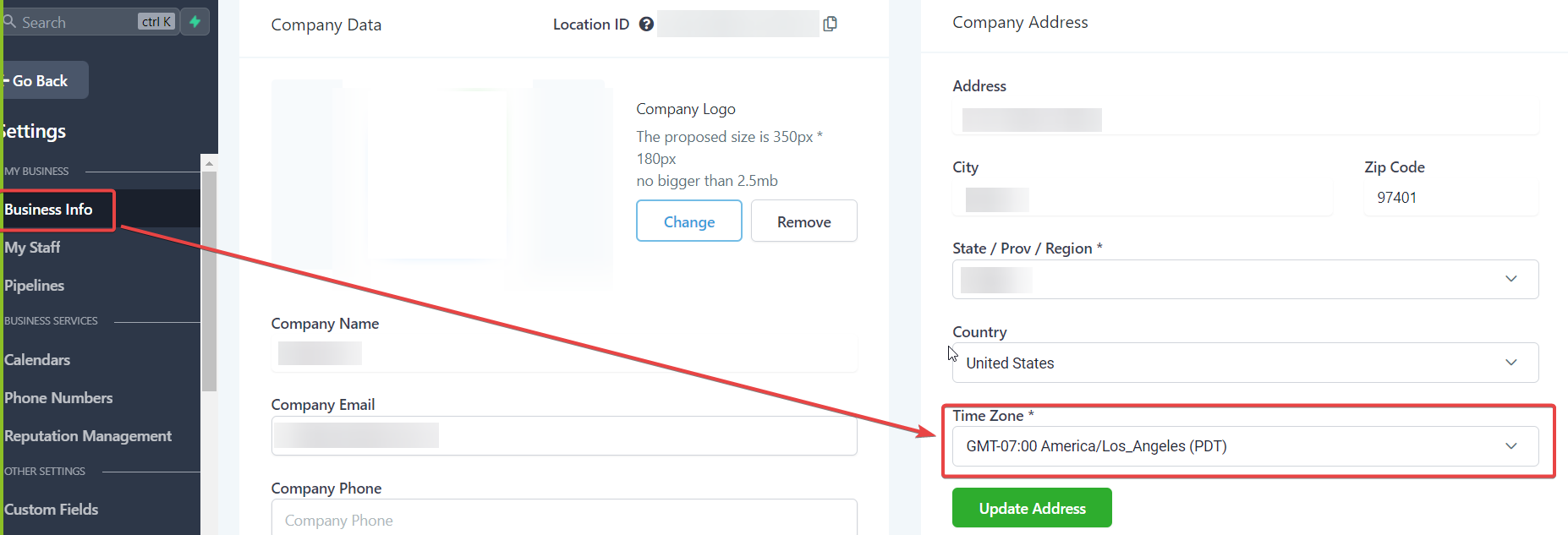
Task: Navigate to Calendars settings
Action: (37, 360)
